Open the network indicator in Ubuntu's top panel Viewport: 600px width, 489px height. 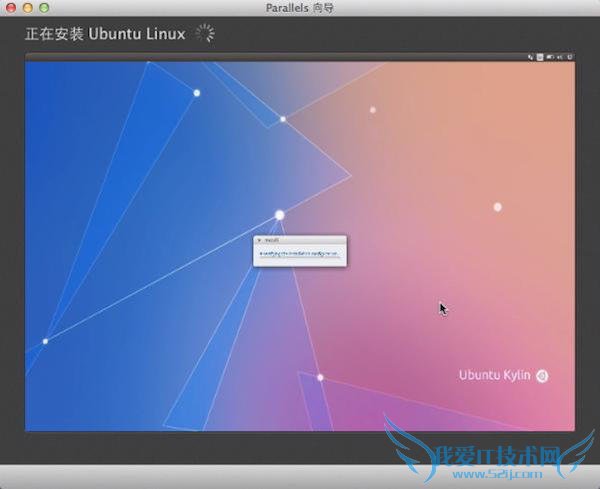[530, 58]
